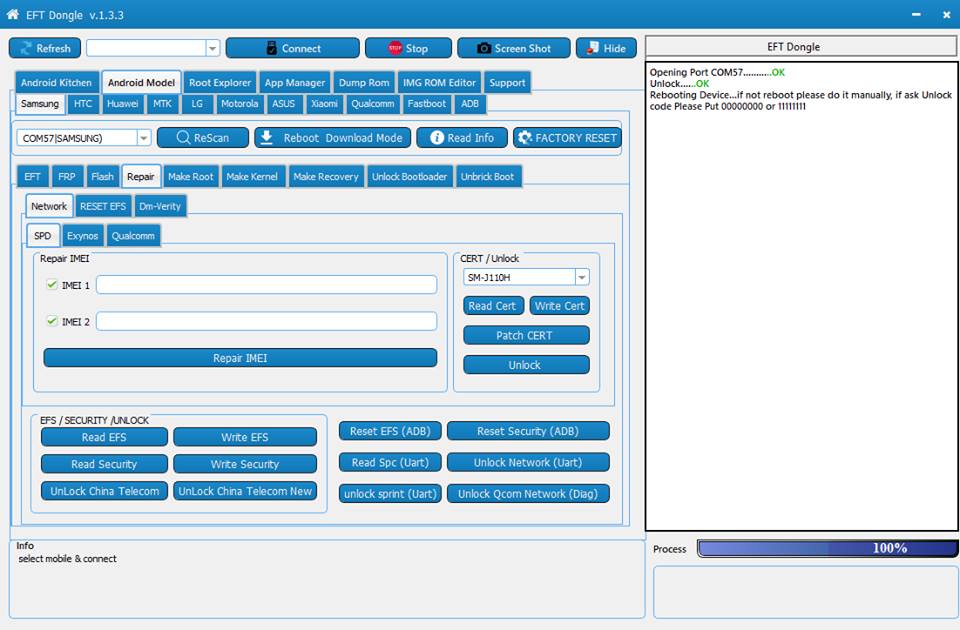Switch to the RESET EFS tab
The width and height of the screenshot is (960, 630).
coord(103,206)
